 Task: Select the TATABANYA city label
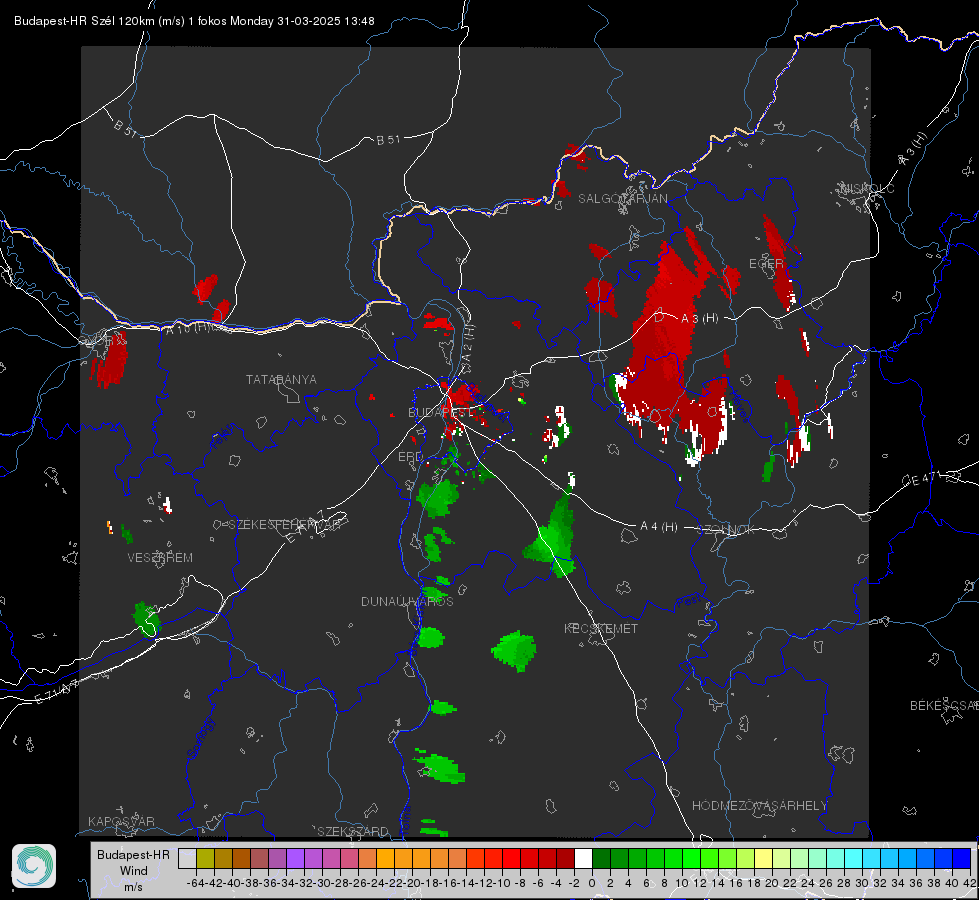click(281, 379)
